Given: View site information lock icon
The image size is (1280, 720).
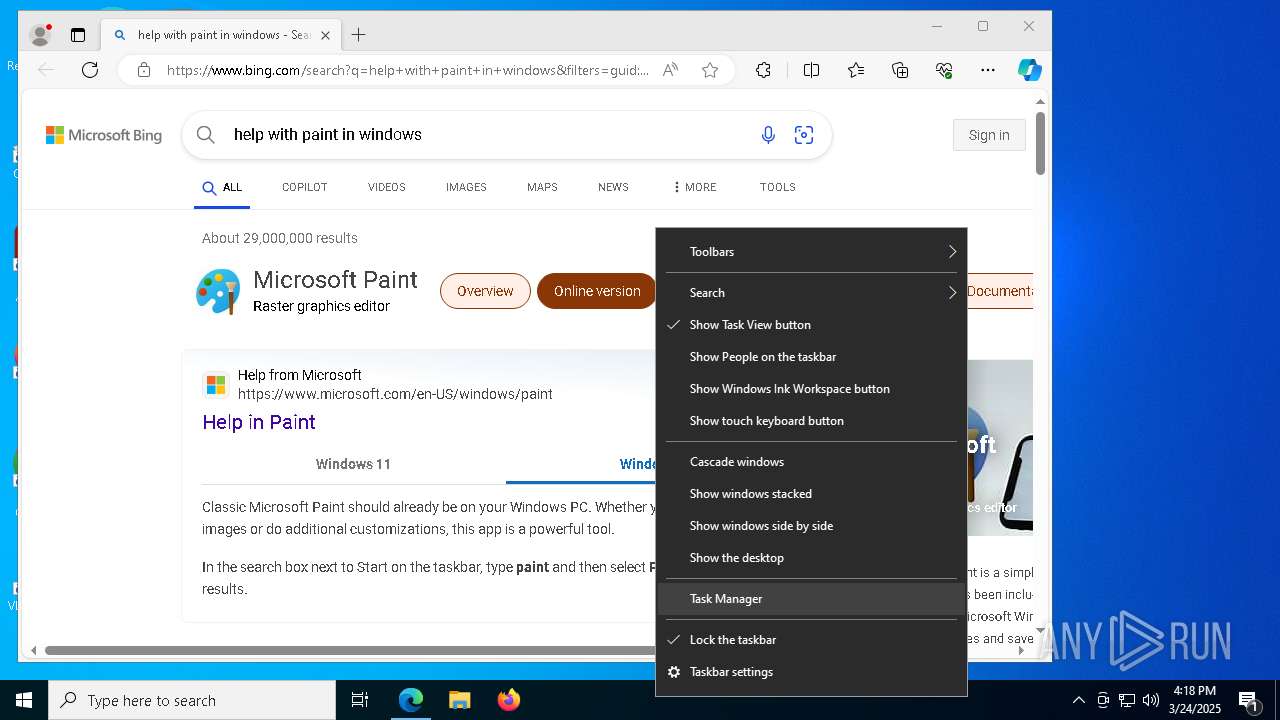Looking at the screenshot, I should pos(144,70).
